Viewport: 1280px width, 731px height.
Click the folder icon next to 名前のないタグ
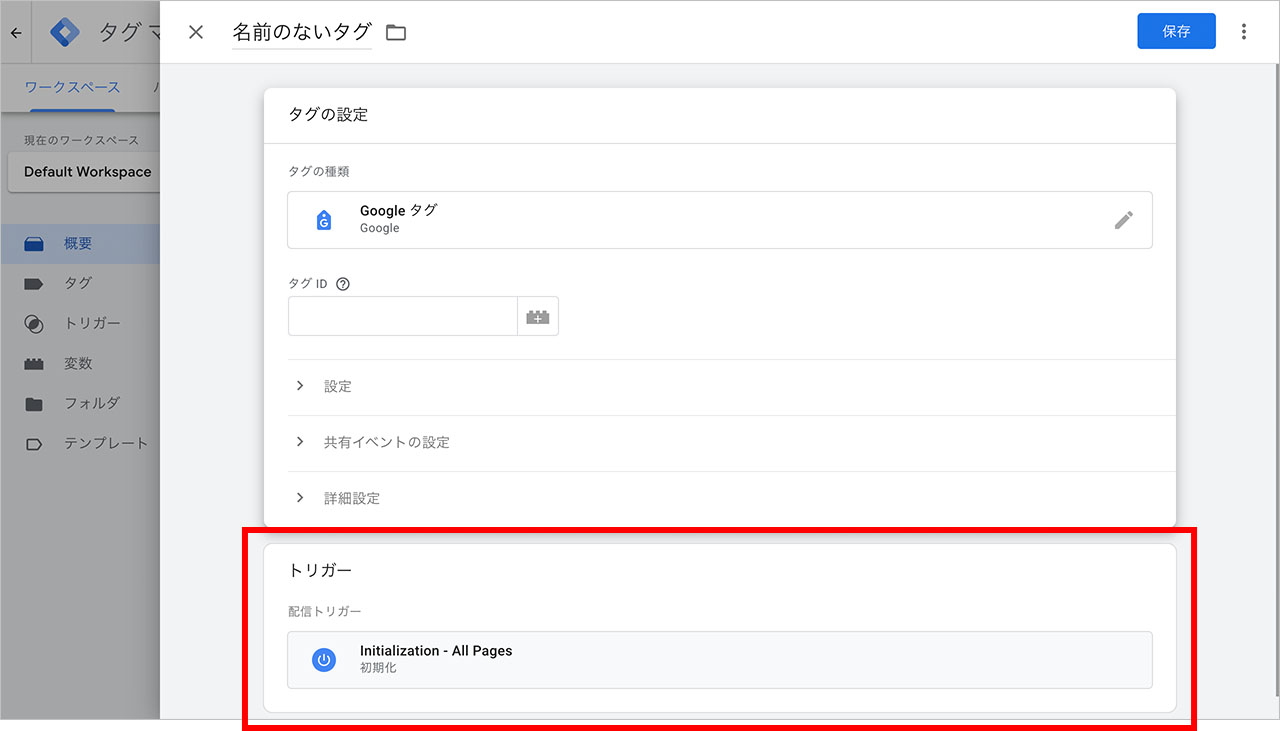point(396,31)
